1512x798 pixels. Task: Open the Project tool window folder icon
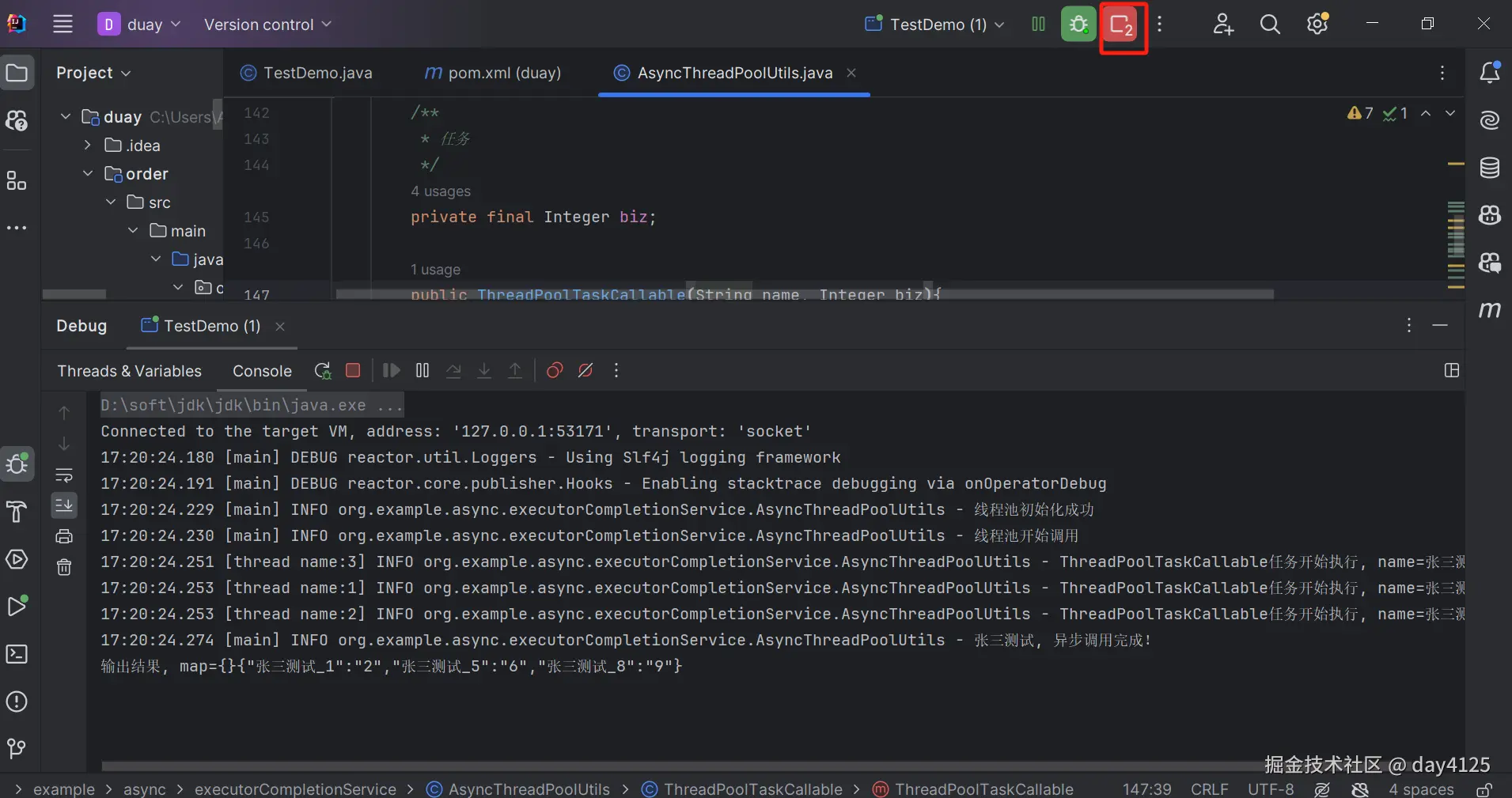pyautogui.click(x=17, y=74)
